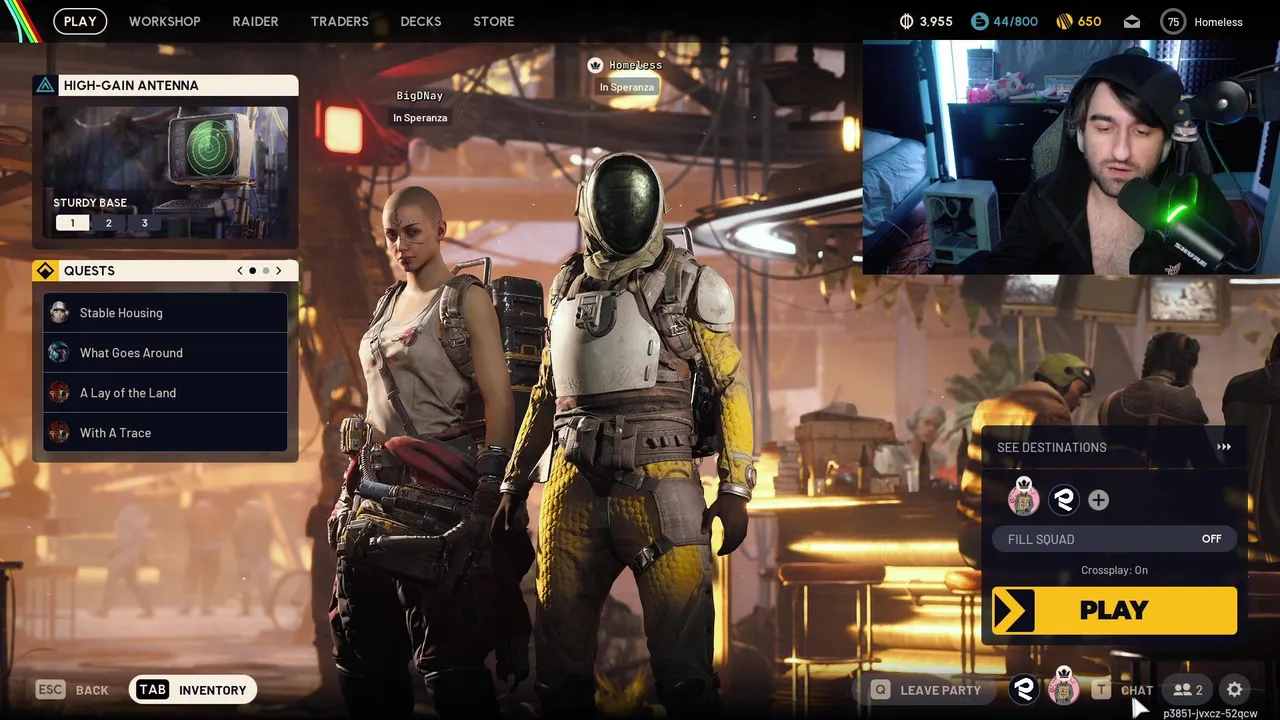The height and width of the screenshot is (720, 1280).
Task: Open the A Lay of the Land quest
Action: [x=165, y=393]
